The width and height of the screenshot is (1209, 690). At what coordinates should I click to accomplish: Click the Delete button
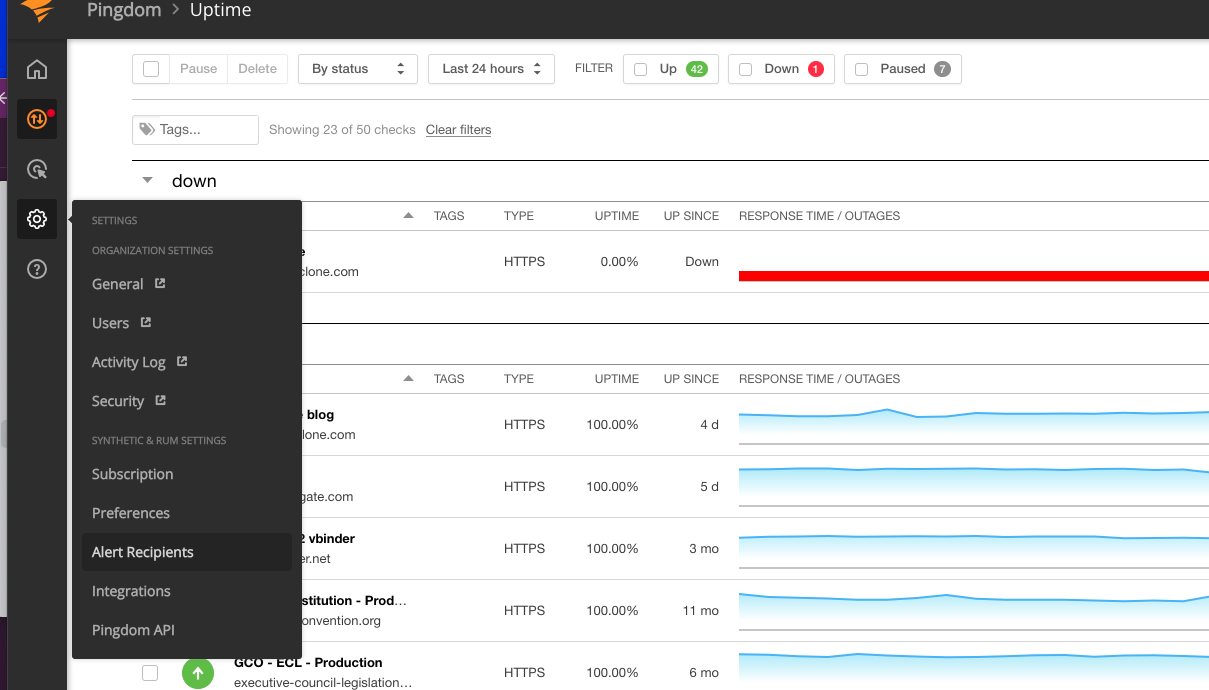pyautogui.click(x=257, y=69)
